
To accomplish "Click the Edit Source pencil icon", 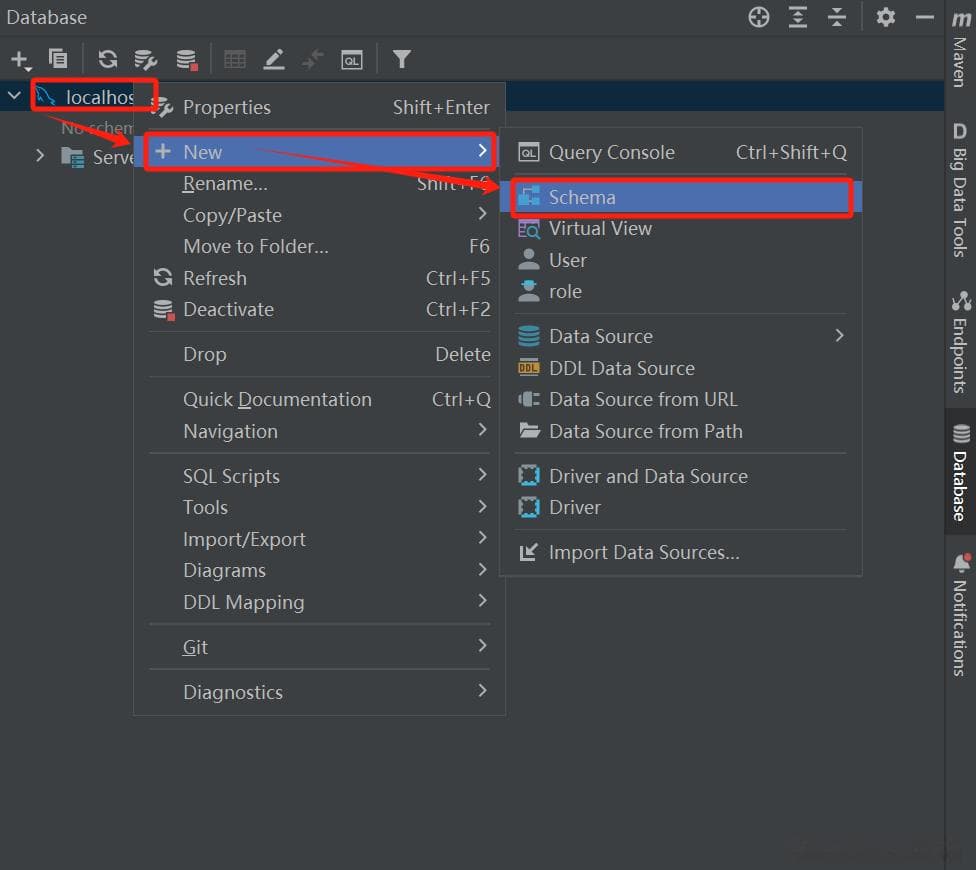I will coord(274,59).
